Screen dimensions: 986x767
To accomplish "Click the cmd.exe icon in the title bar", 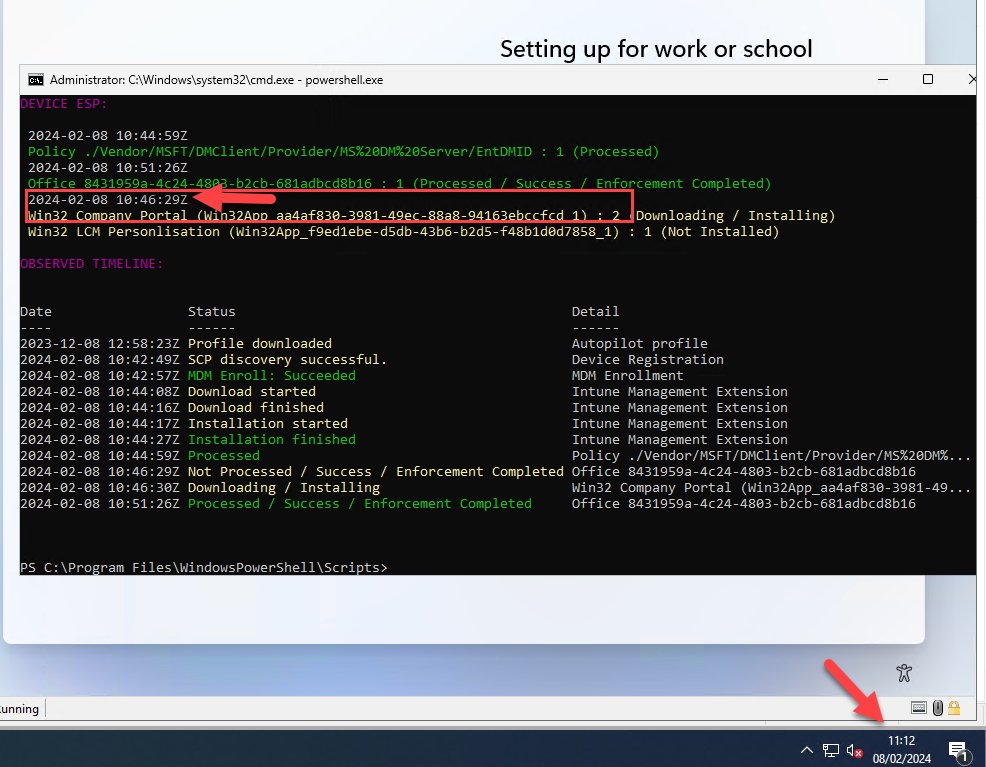I will [36, 80].
